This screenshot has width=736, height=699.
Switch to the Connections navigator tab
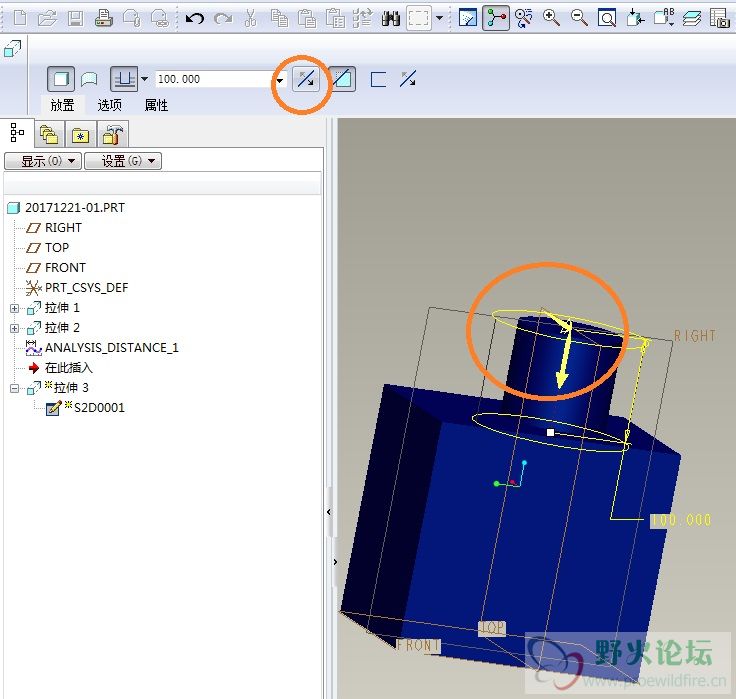(113, 135)
